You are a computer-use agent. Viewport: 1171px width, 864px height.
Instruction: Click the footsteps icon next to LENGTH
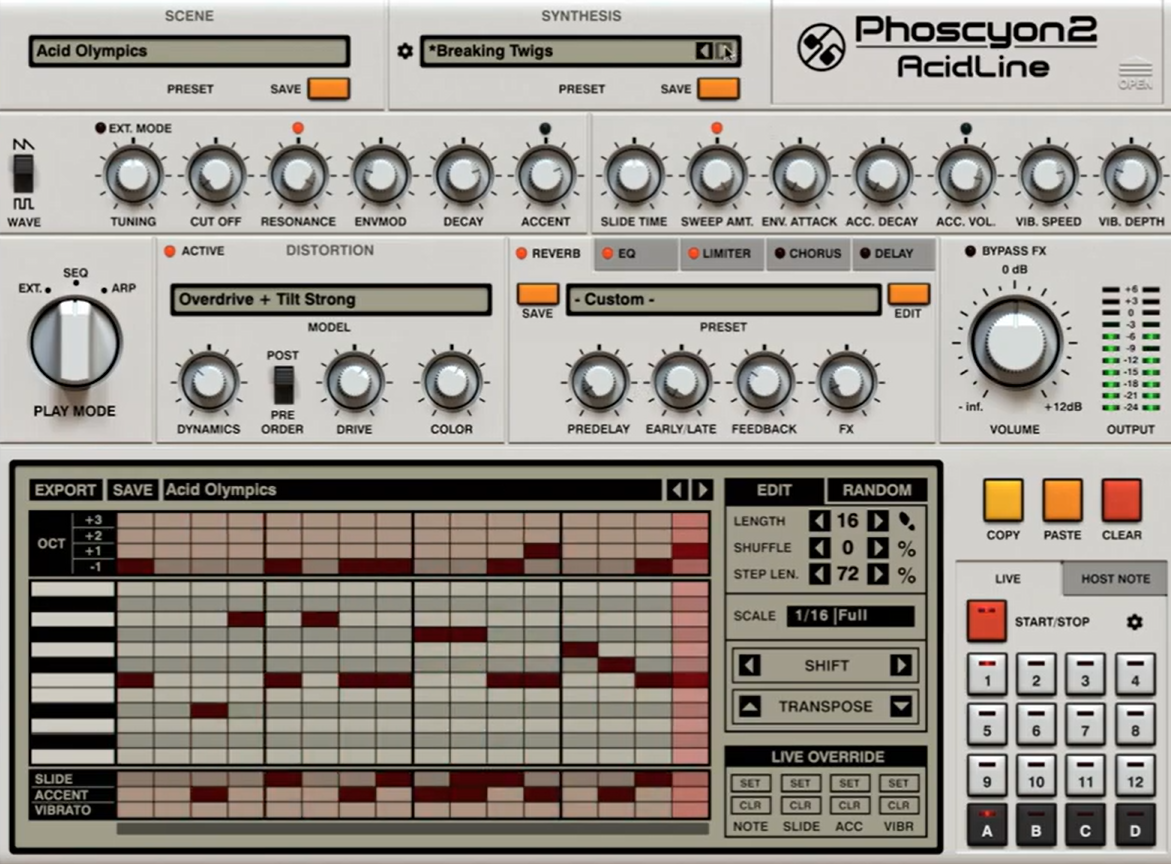906,520
